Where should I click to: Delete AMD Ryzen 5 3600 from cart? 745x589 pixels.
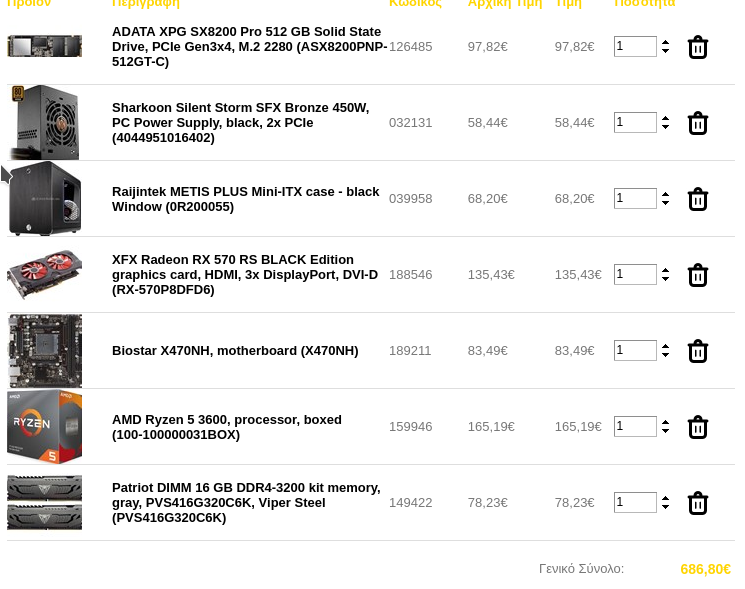click(x=697, y=427)
